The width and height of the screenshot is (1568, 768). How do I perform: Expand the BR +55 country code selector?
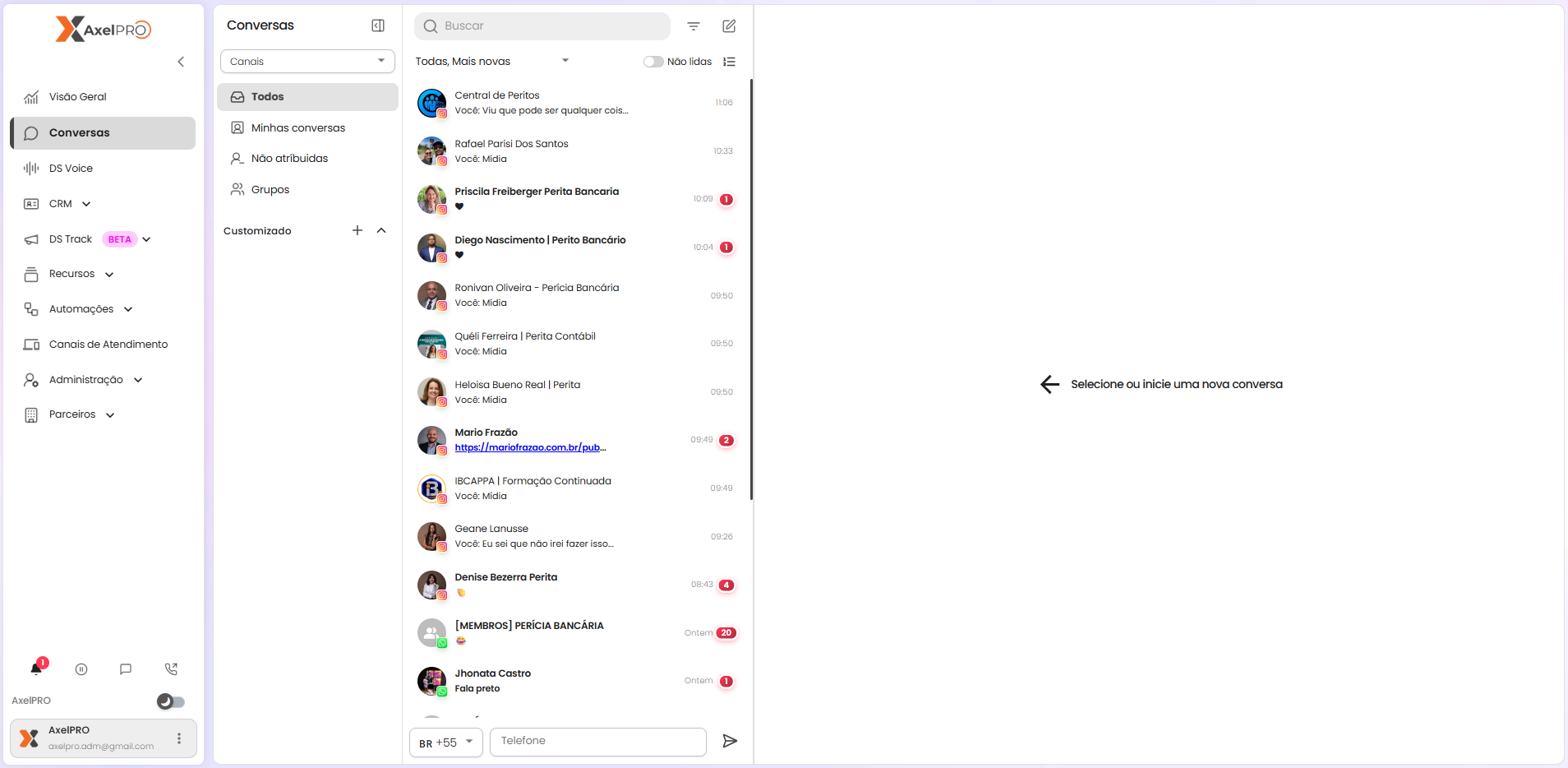coord(446,743)
